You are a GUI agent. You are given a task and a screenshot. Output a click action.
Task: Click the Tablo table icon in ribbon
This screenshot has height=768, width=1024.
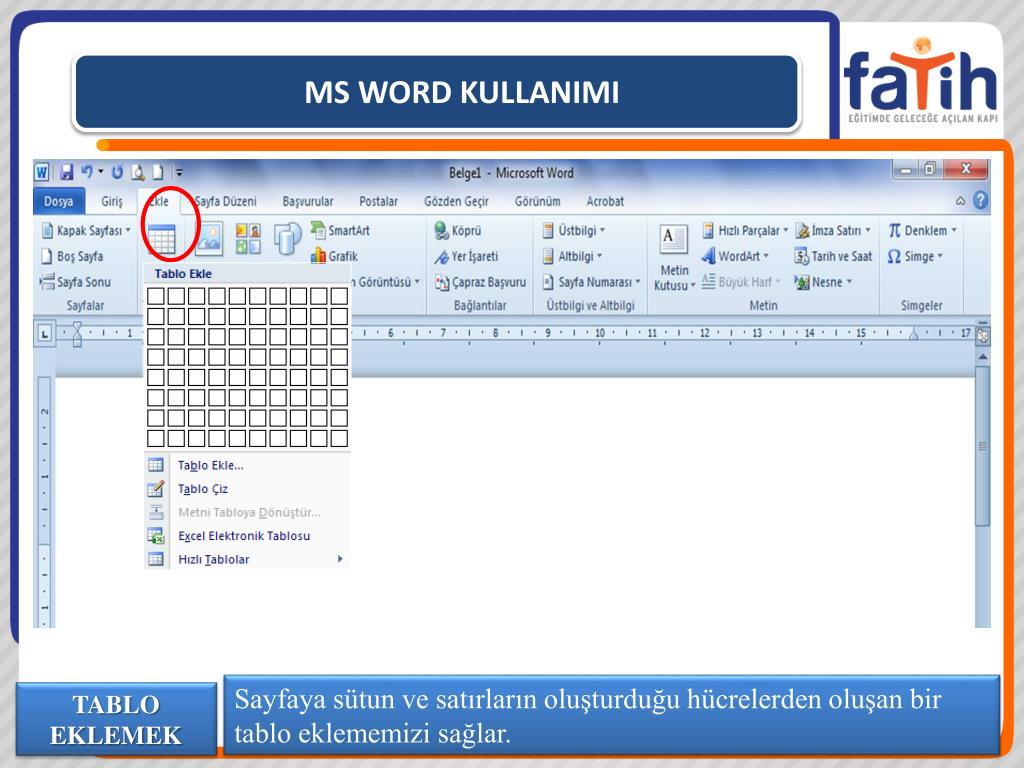(161, 239)
